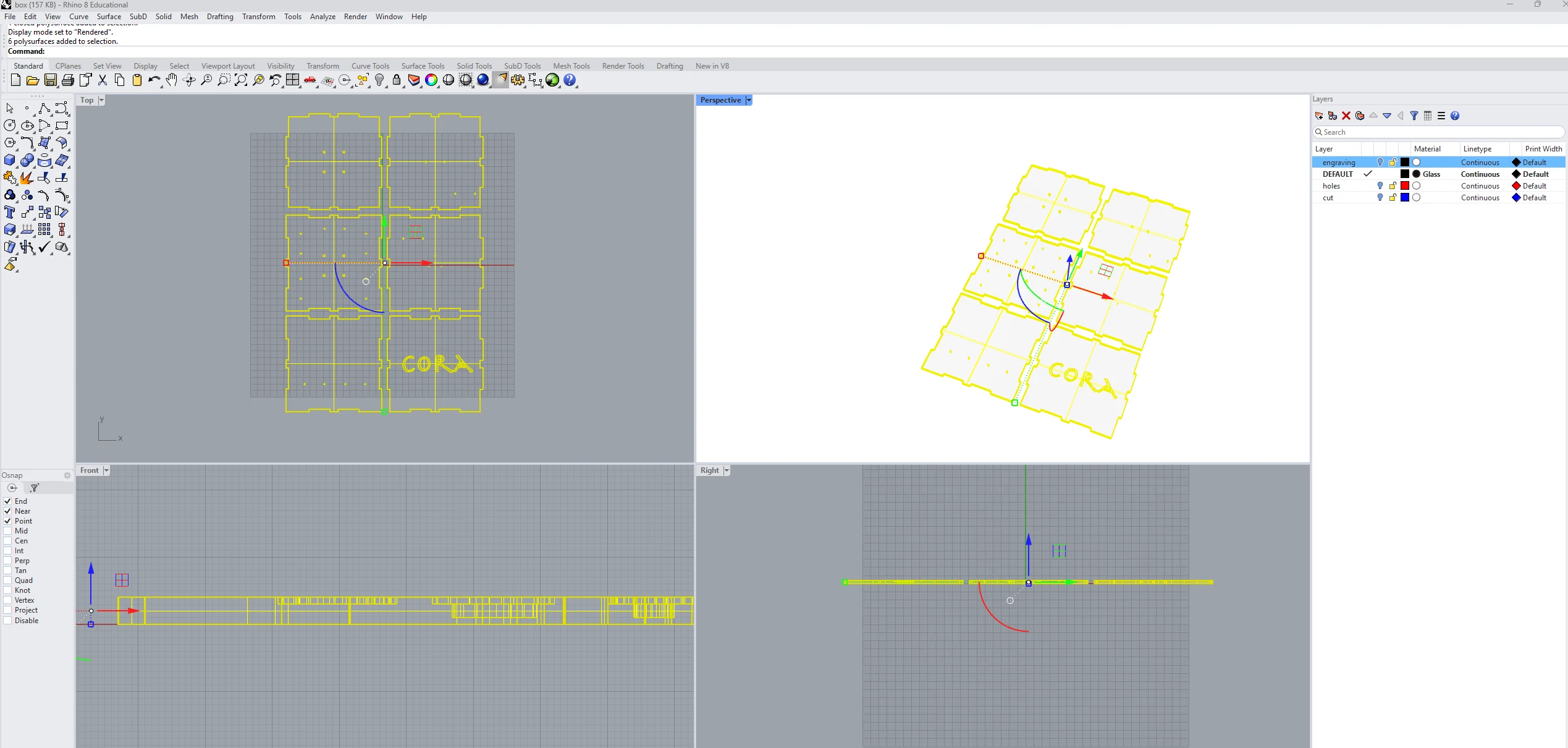
Task: Toggle the End osnap checkbox
Action: (x=7, y=501)
